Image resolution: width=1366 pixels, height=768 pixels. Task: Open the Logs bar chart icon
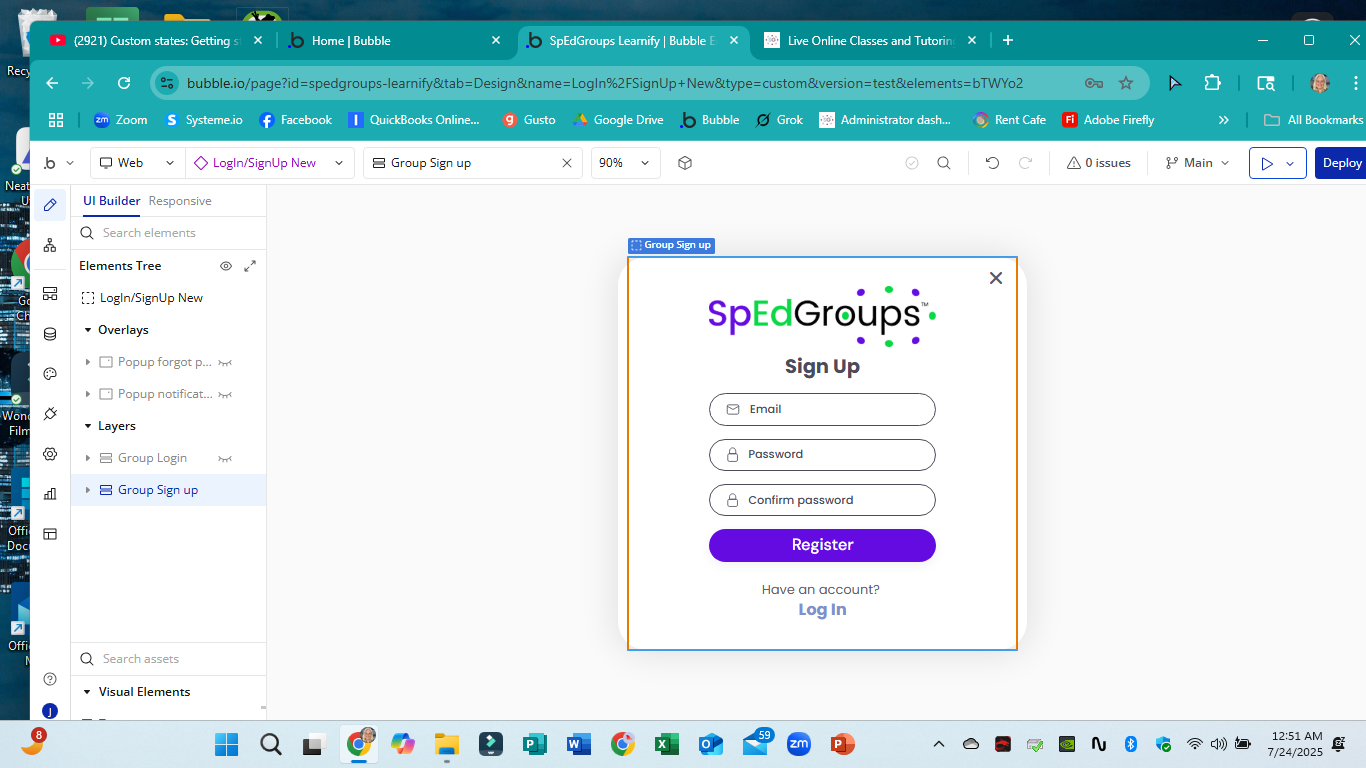click(x=50, y=494)
